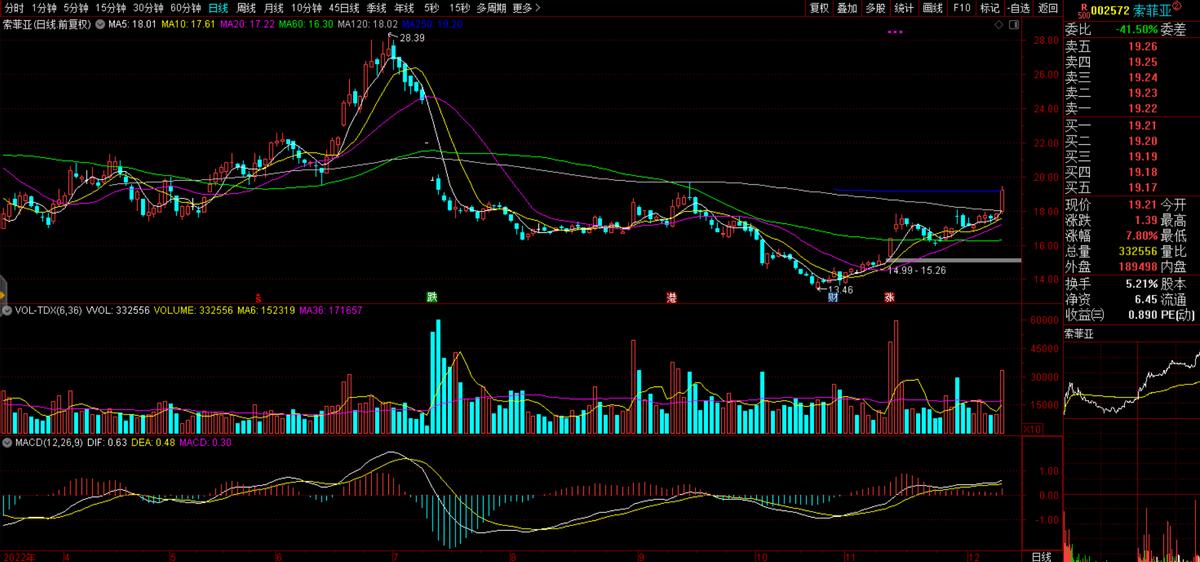1200x562 pixels.
Task: Click the 叠加 overlay button
Action: (847, 8)
